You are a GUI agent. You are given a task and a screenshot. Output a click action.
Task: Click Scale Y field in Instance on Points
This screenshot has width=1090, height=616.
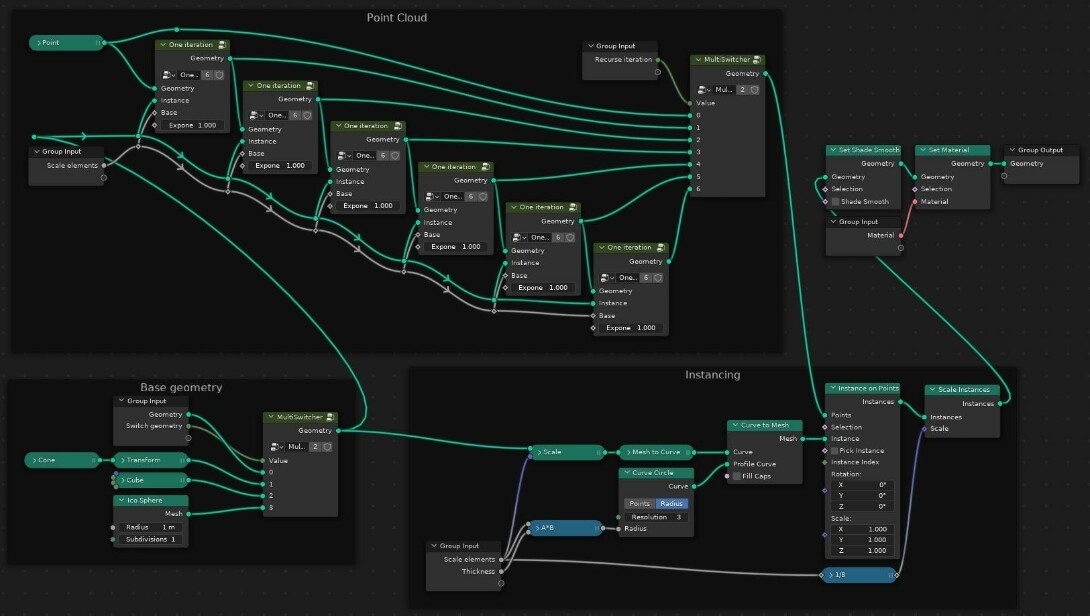[861, 540]
